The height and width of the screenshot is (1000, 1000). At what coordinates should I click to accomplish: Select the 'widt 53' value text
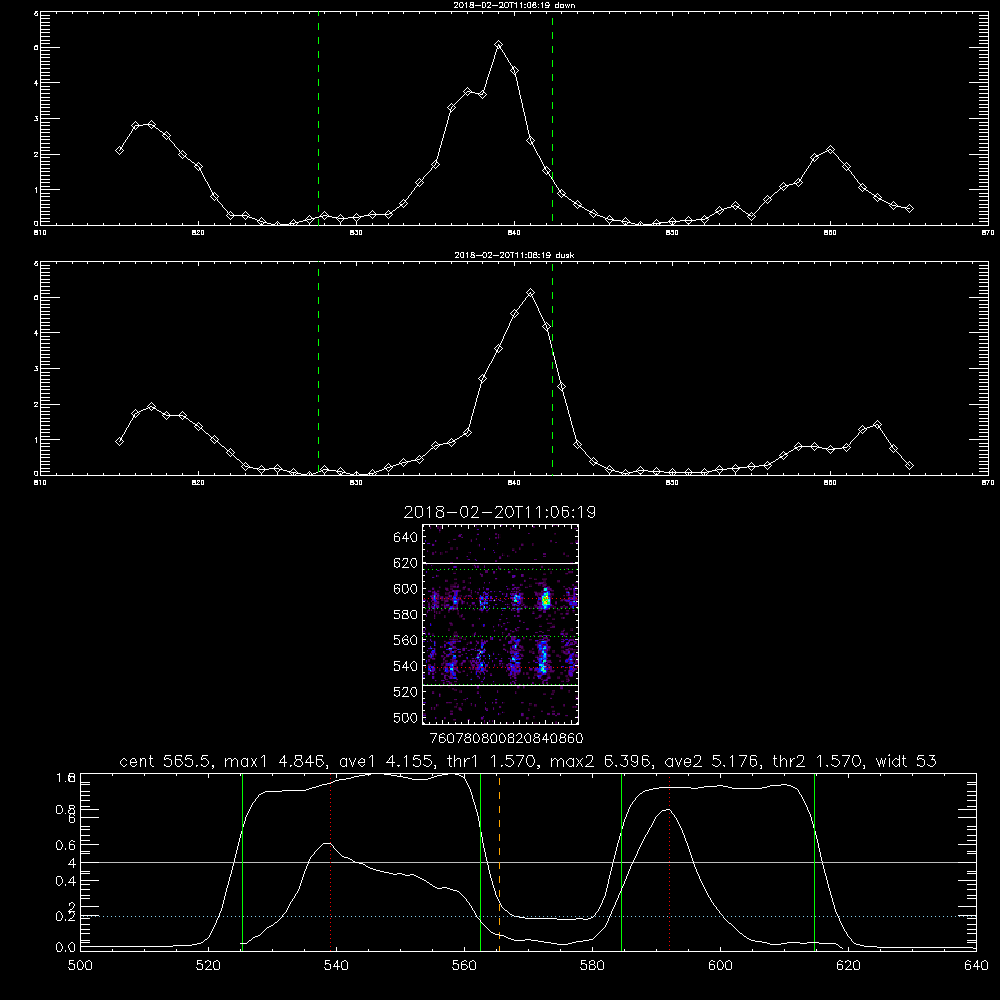point(906,761)
